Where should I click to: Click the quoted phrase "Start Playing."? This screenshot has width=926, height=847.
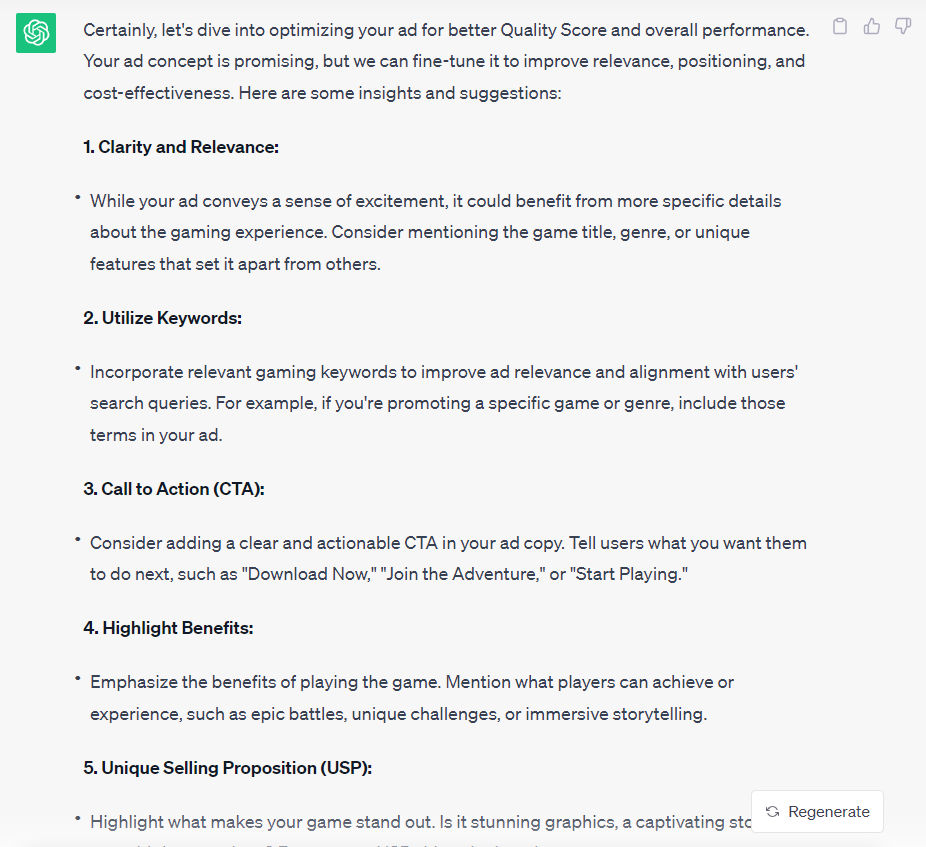click(629, 575)
